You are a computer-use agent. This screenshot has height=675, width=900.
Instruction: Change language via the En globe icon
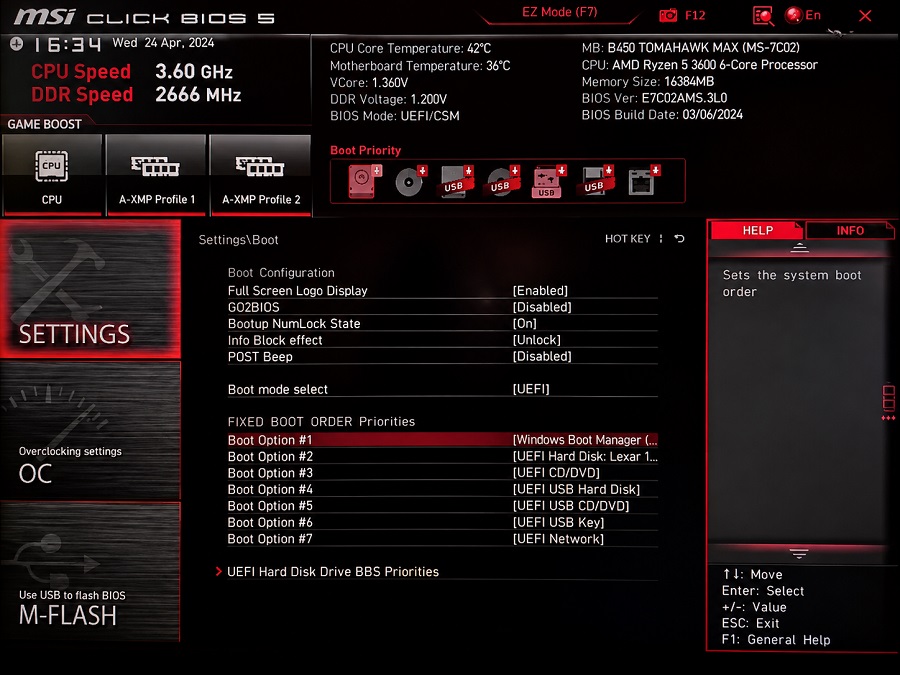coord(803,15)
